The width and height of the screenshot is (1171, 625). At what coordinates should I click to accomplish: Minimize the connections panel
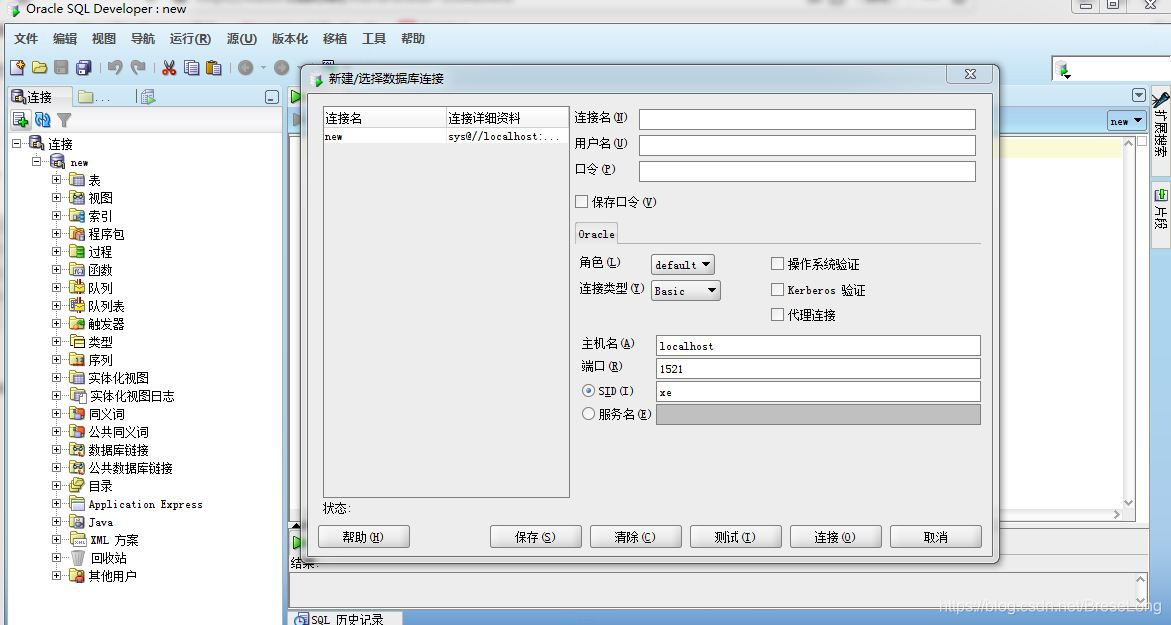pyautogui.click(x=272, y=97)
